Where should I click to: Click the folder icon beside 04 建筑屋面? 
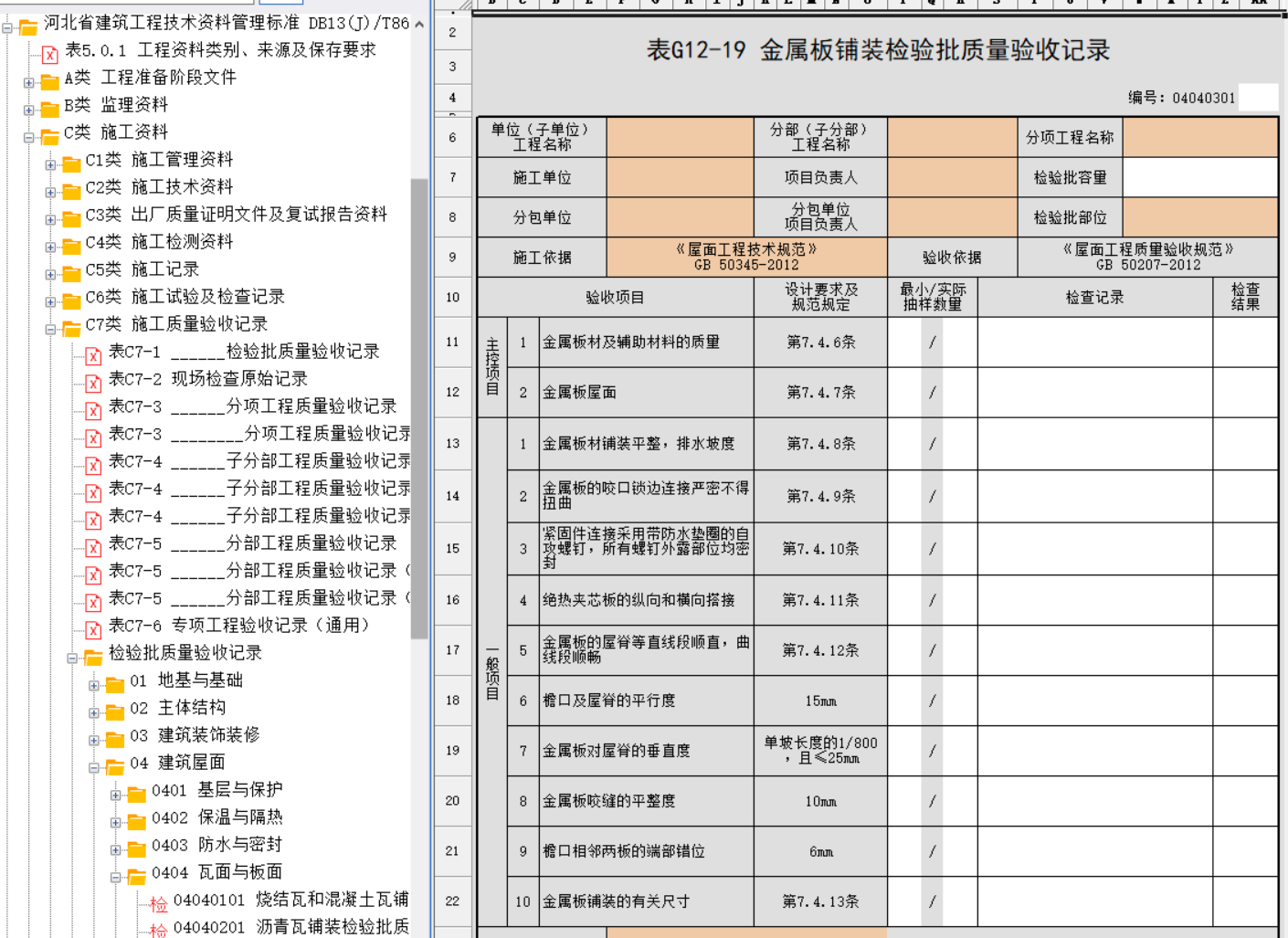[115, 765]
